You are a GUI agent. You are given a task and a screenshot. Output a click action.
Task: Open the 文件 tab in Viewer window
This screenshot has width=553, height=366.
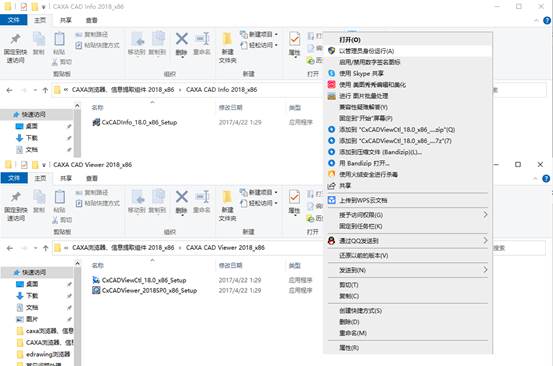click(14, 178)
